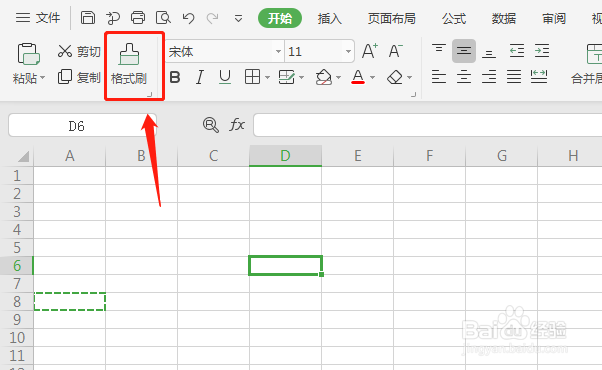Expand the draw border dropdown arrow
This screenshot has height=370, width=602.
(301, 78)
